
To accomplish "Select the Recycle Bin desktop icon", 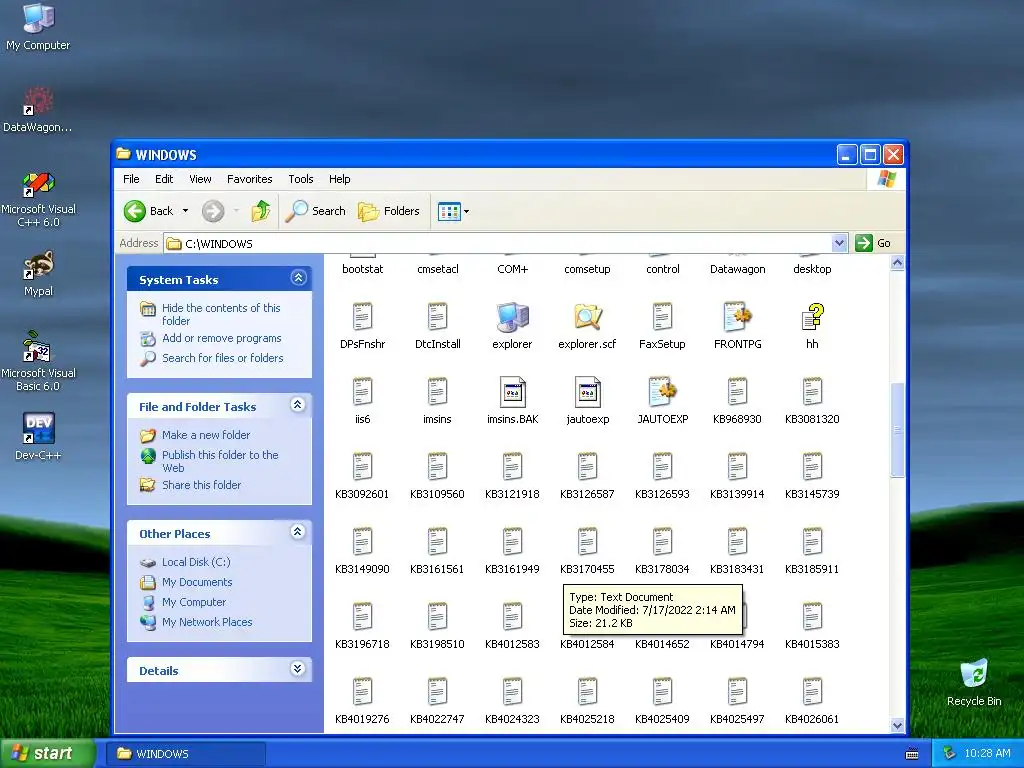I will click(974, 682).
